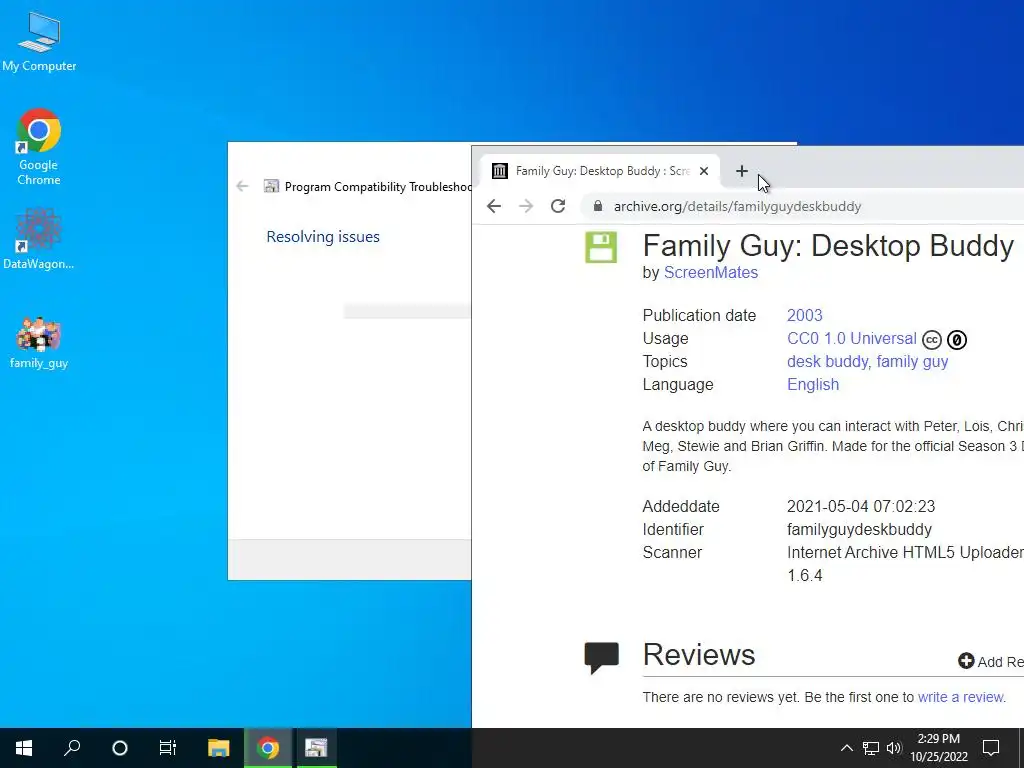Screen dimensions: 1024x768
Task: Click the Windows Start button
Action: (x=24, y=748)
